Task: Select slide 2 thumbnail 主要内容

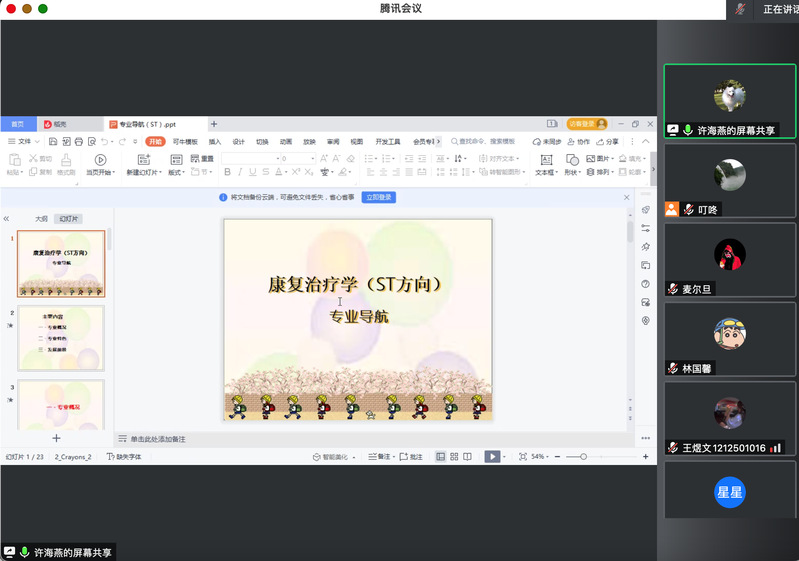Action: tap(61, 337)
